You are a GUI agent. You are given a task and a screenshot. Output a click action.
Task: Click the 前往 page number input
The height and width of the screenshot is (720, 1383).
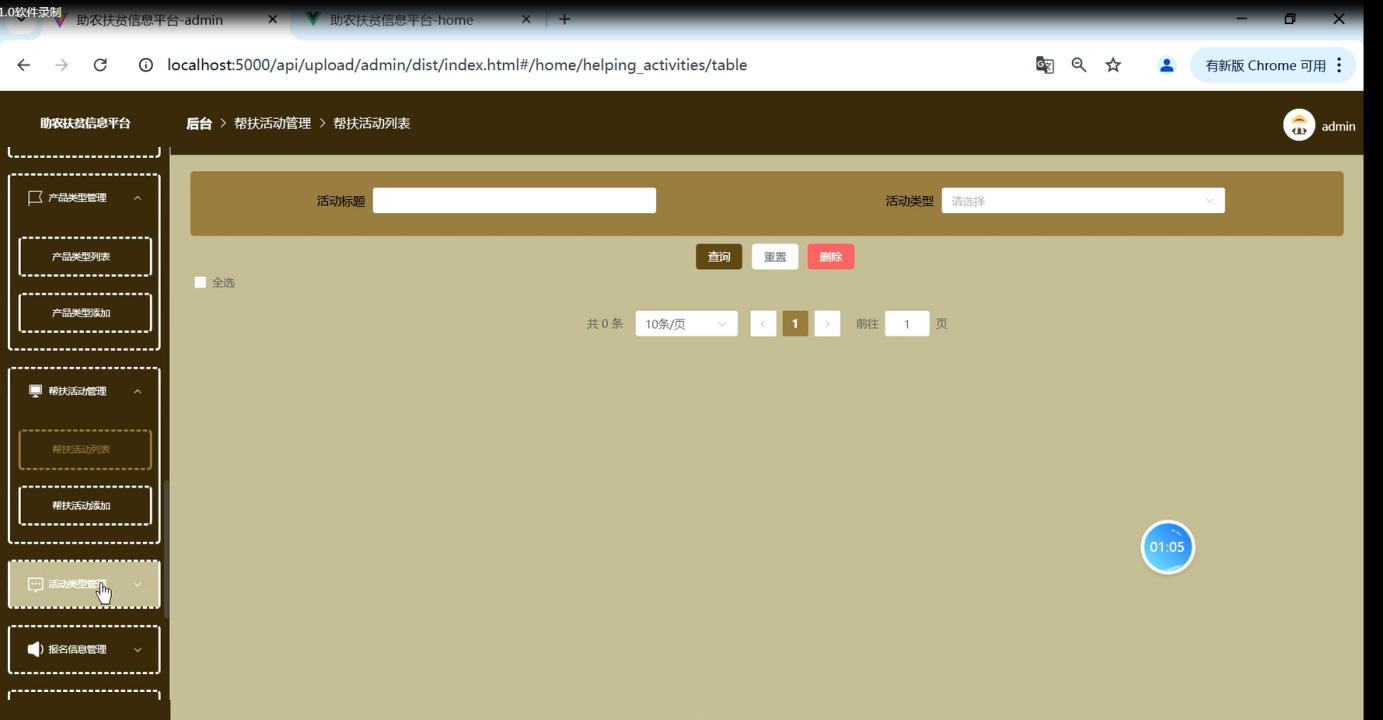pyautogui.click(x=907, y=324)
